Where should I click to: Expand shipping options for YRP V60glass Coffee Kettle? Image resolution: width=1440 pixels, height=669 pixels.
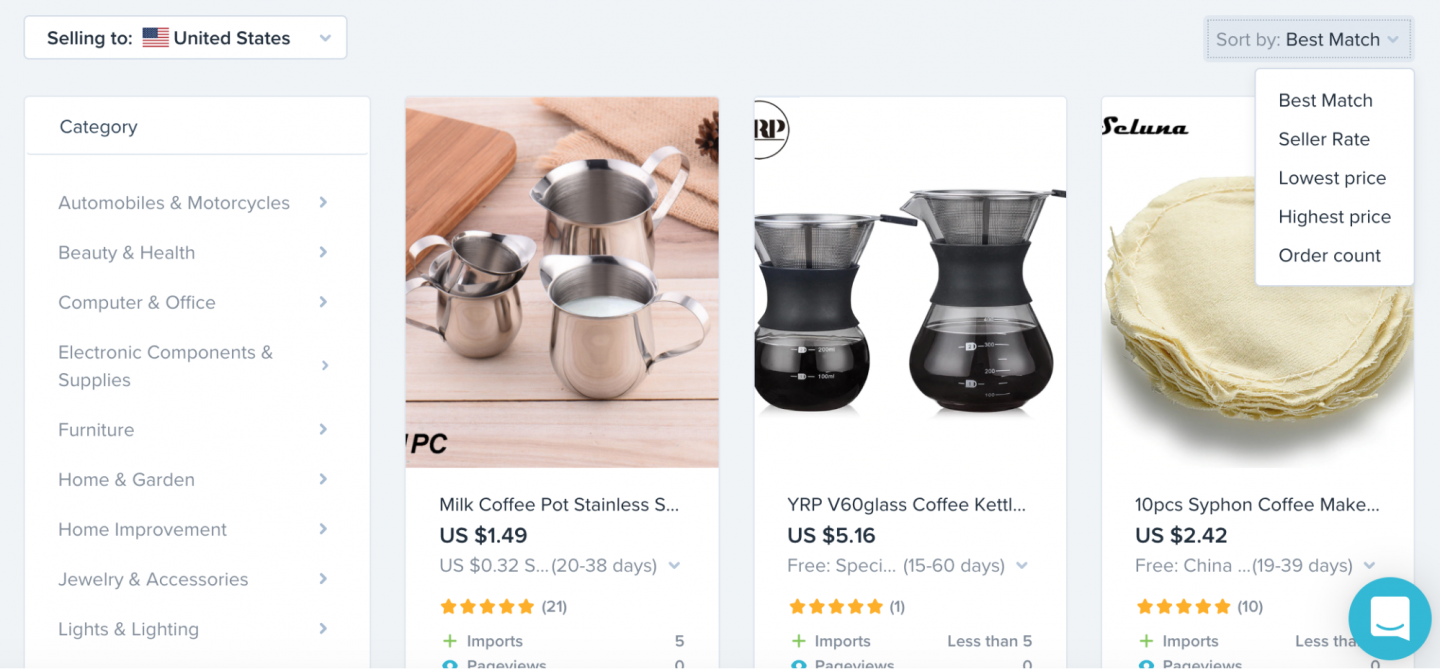point(1022,566)
